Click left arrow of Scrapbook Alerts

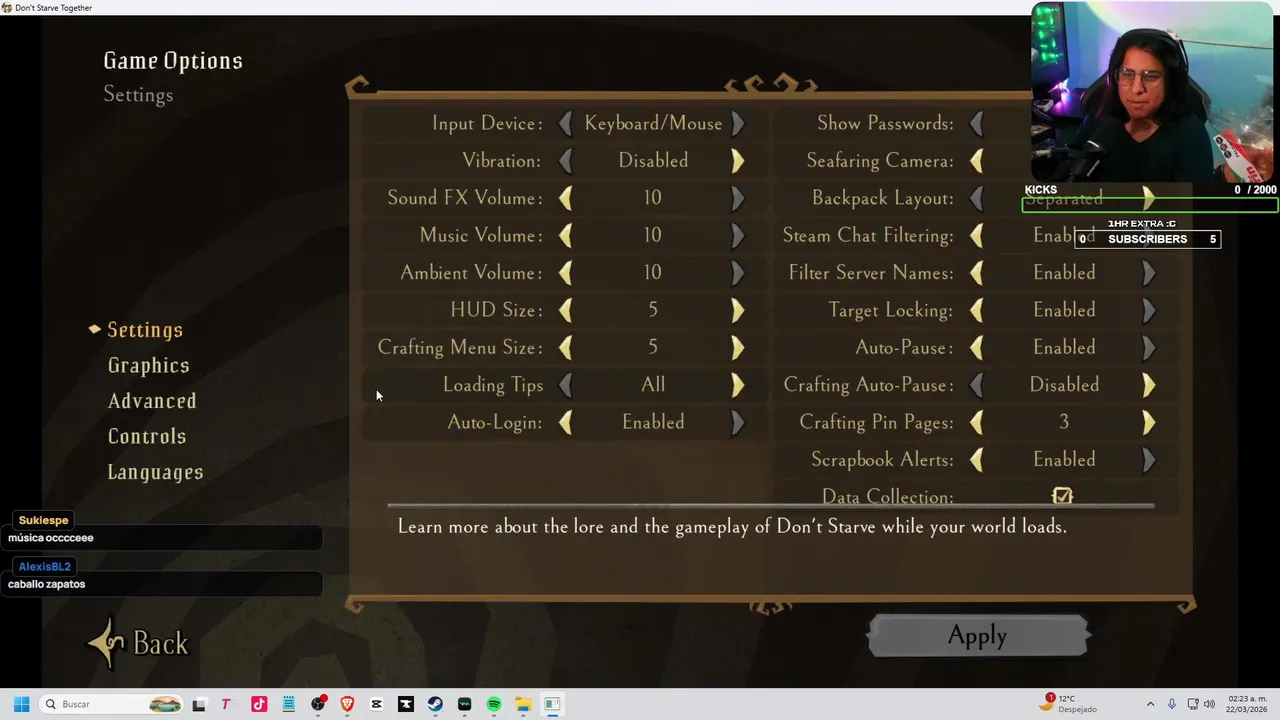point(977,460)
